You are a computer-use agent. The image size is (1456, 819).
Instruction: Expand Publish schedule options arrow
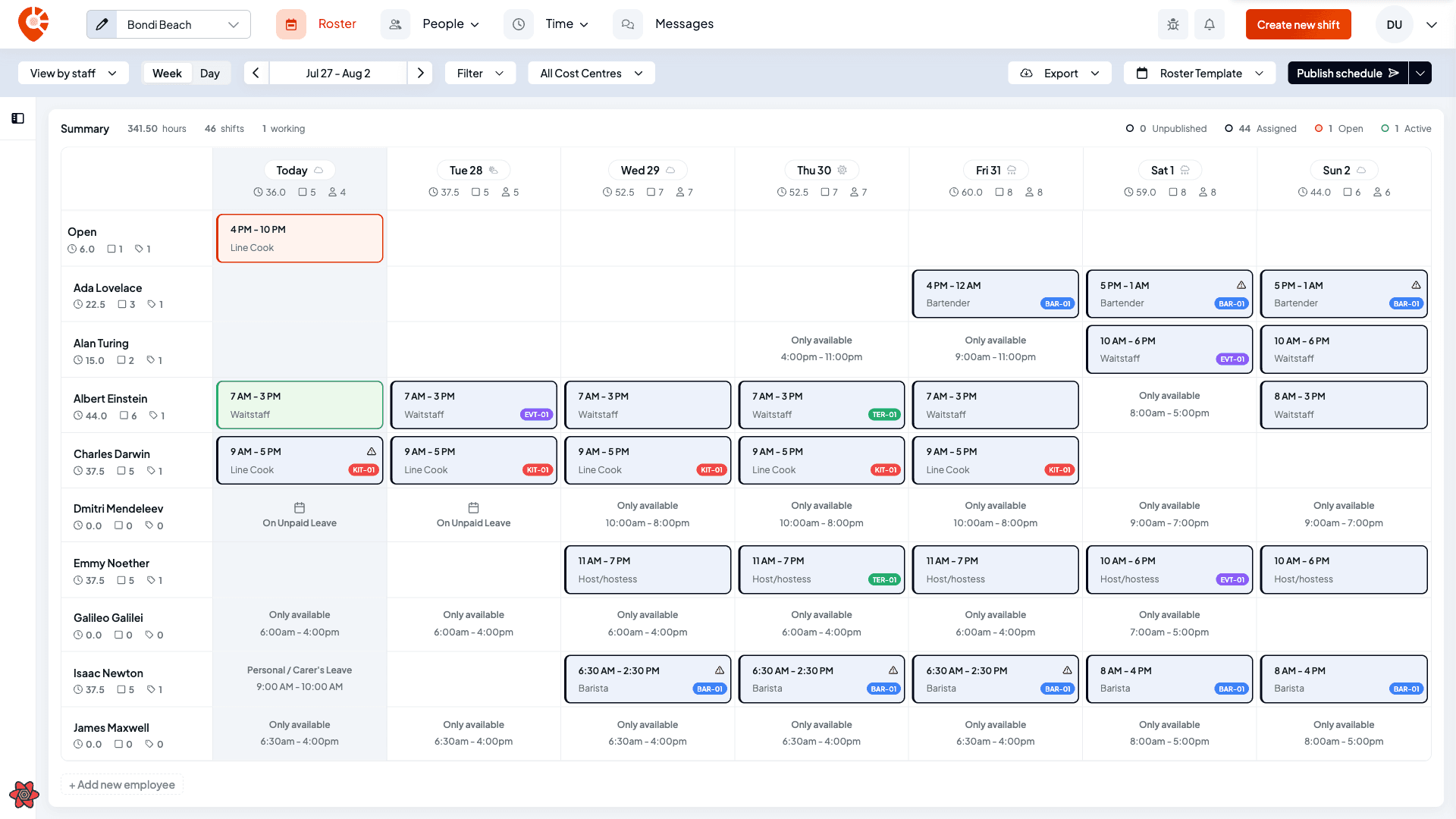click(1420, 73)
